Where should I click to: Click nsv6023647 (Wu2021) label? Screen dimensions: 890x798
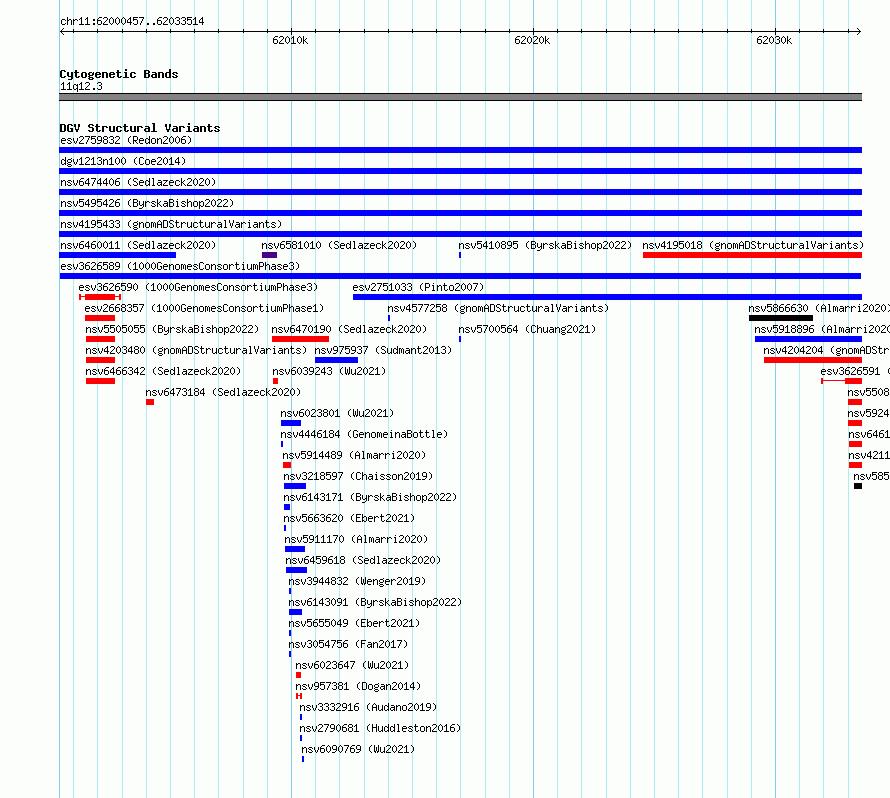[x=352, y=665]
